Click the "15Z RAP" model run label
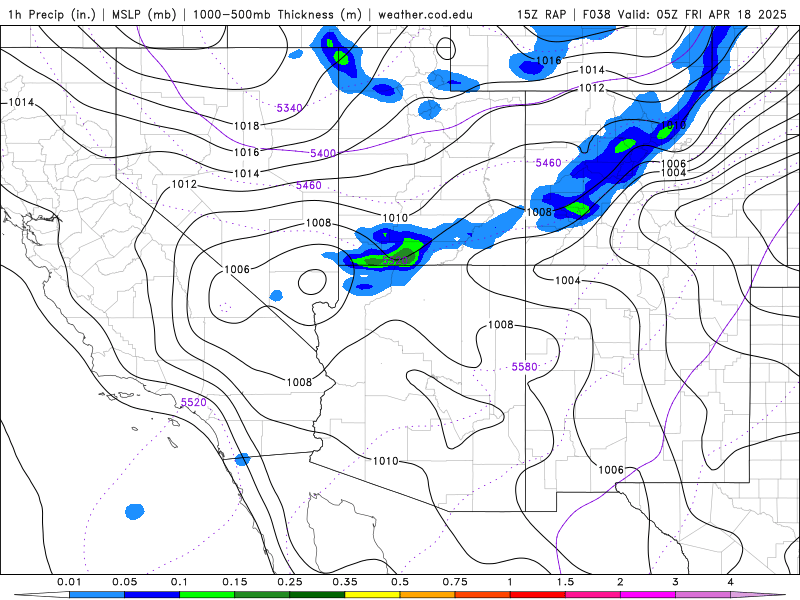800x600 pixels. (541, 14)
